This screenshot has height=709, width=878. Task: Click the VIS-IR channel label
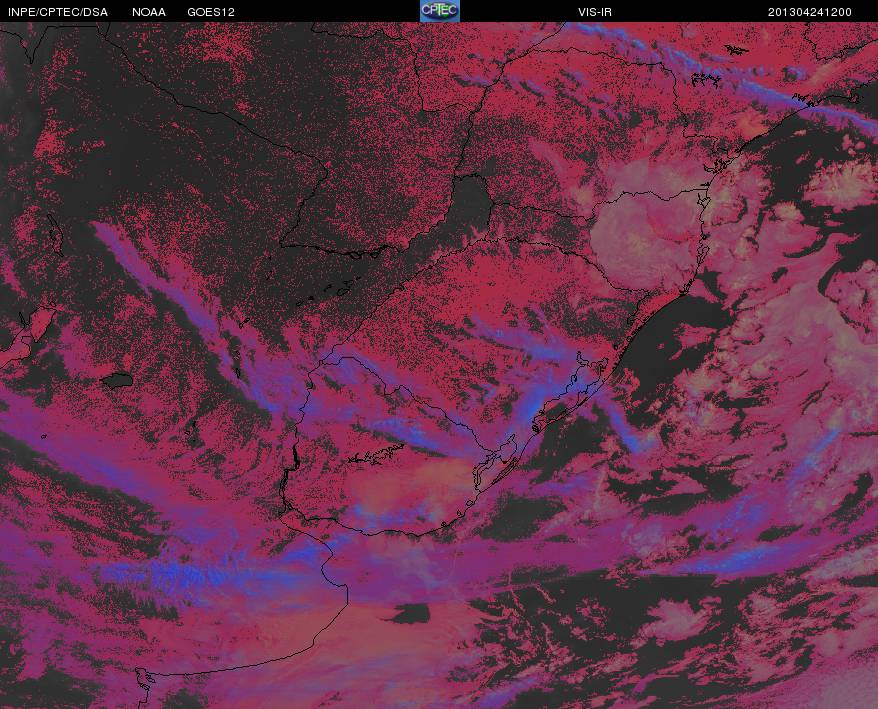point(595,12)
